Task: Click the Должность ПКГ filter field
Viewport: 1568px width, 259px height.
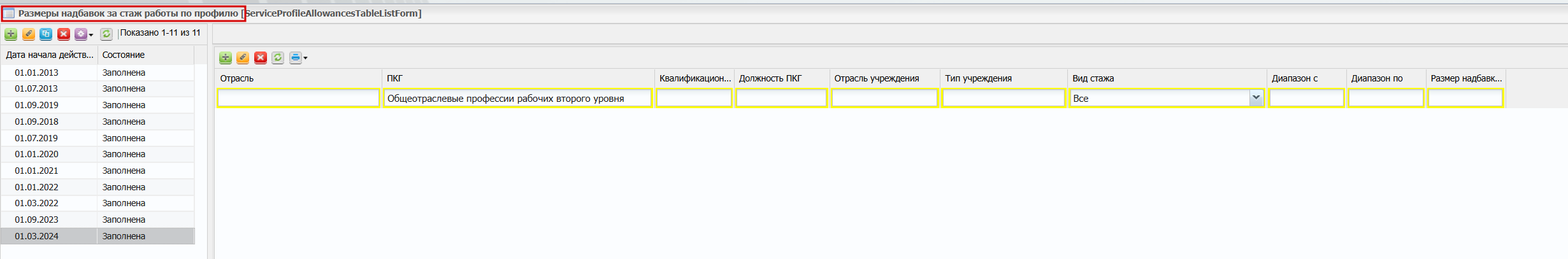Action: click(781, 98)
